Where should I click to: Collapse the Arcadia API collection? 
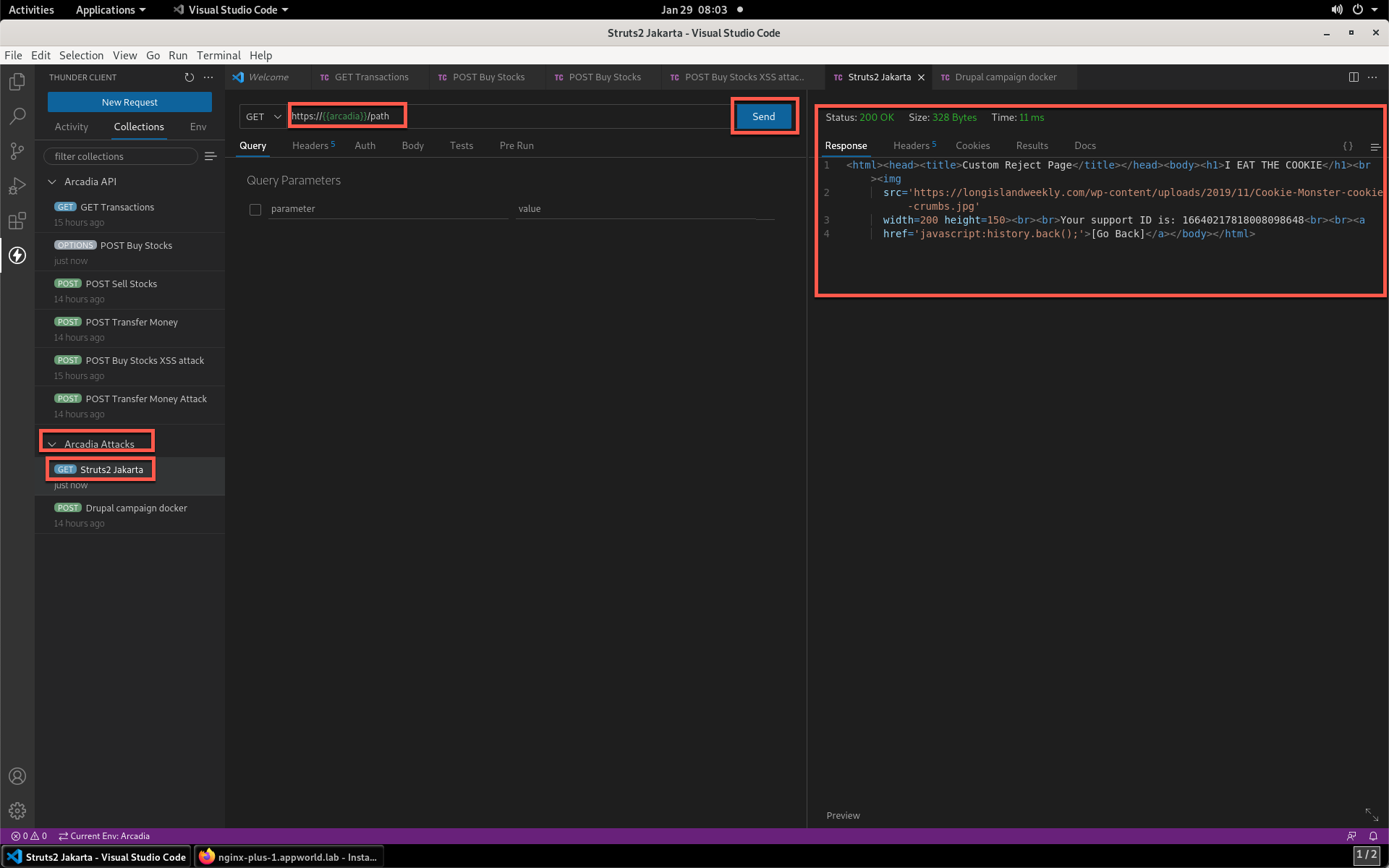52,182
